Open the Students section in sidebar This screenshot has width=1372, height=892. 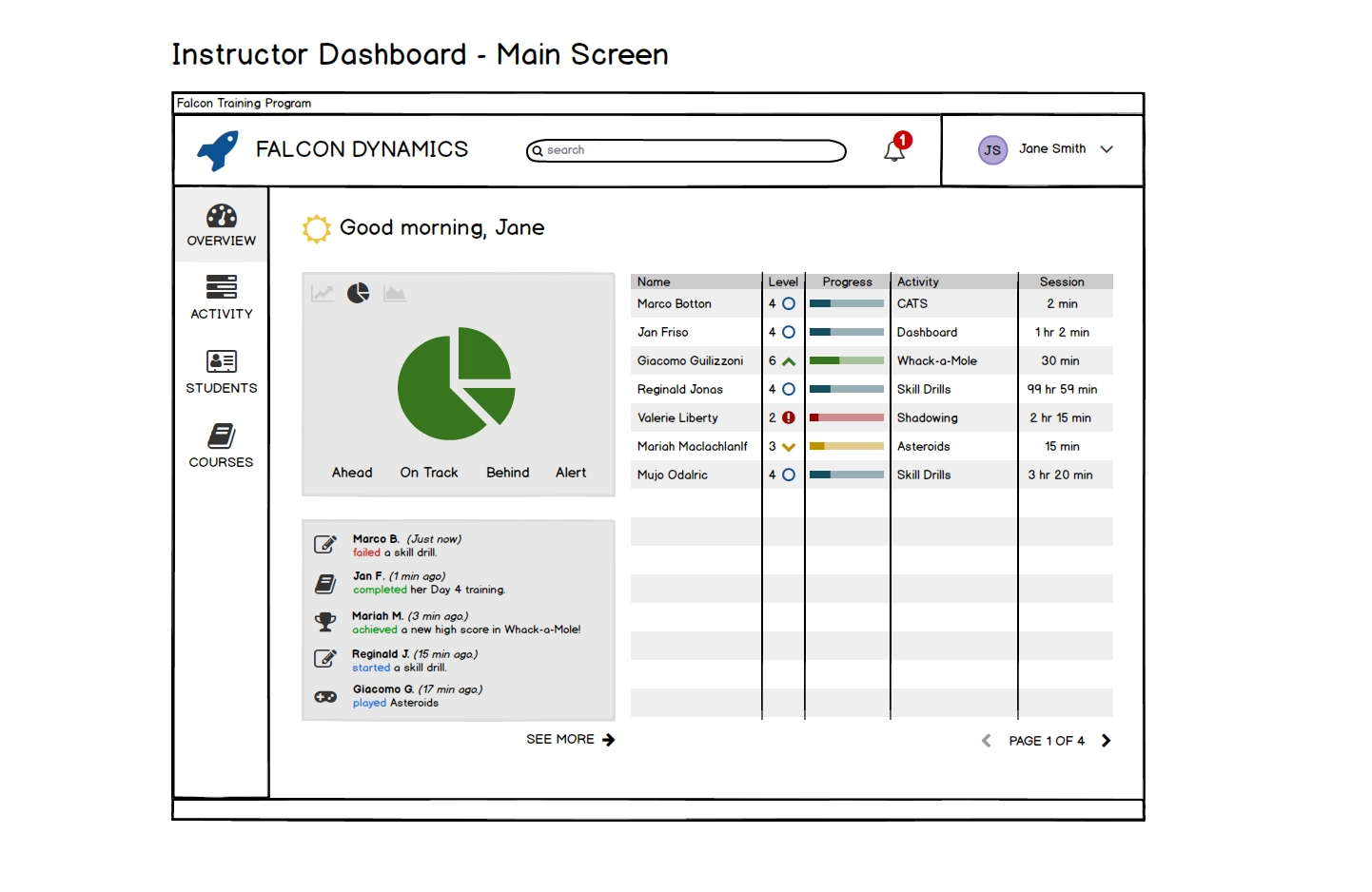pyautogui.click(x=221, y=372)
